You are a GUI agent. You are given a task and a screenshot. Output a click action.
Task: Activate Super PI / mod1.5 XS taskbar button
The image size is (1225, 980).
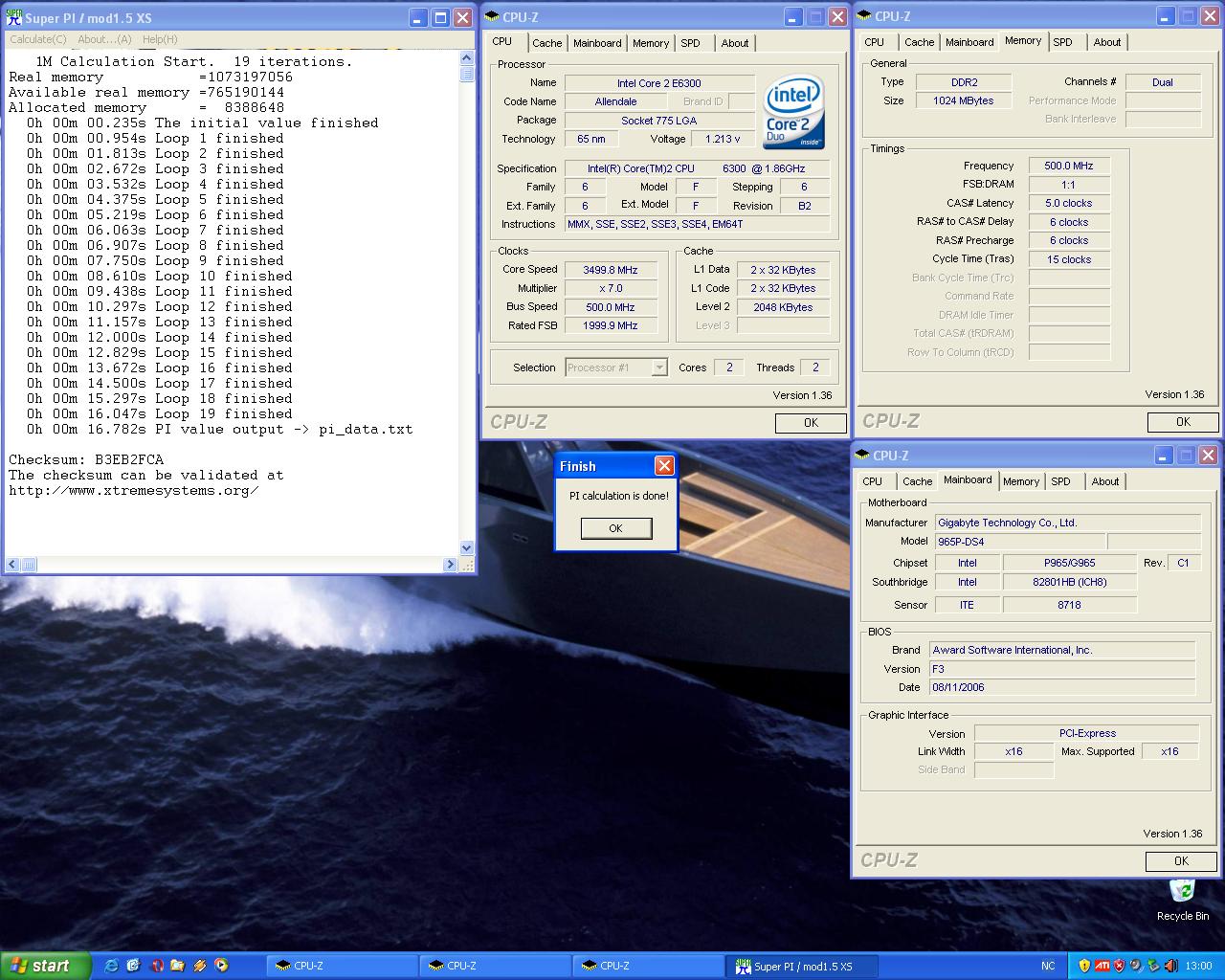click(802, 966)
